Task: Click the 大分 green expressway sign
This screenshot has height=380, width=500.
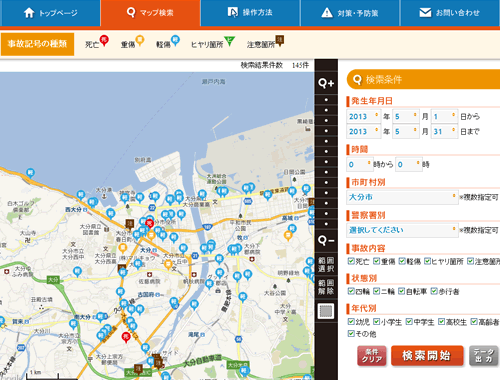Action: click(x=53, y=280)
